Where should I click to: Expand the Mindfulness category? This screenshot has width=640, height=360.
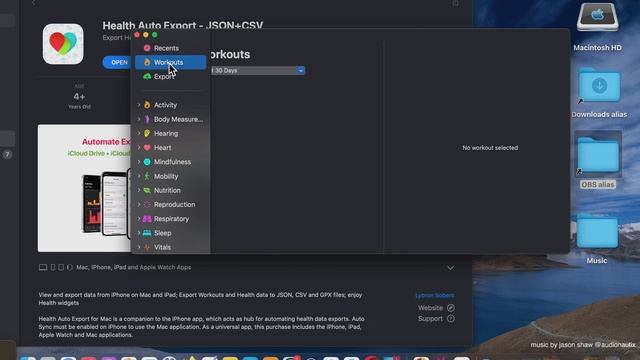click(139, 162)
